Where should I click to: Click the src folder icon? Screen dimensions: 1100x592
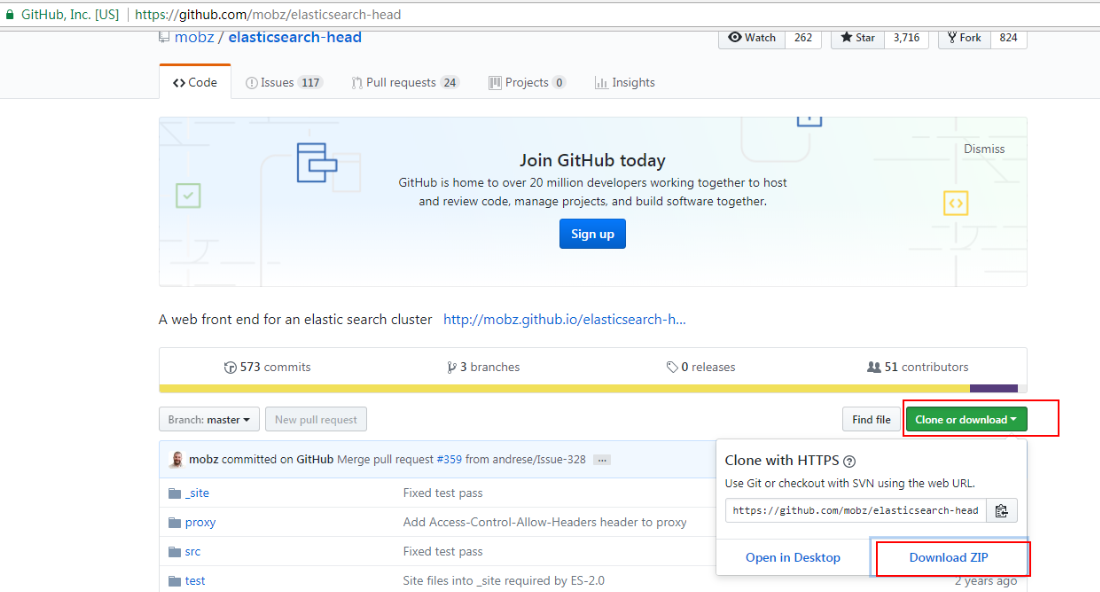175,552
